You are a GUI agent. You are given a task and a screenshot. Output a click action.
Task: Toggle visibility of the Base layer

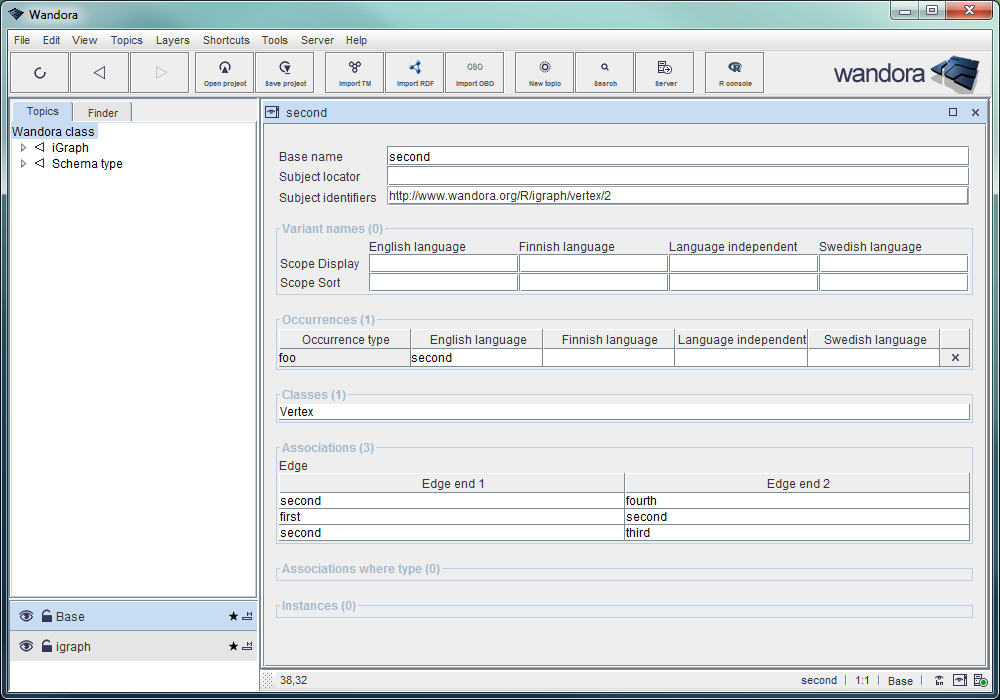click(26, 617)
